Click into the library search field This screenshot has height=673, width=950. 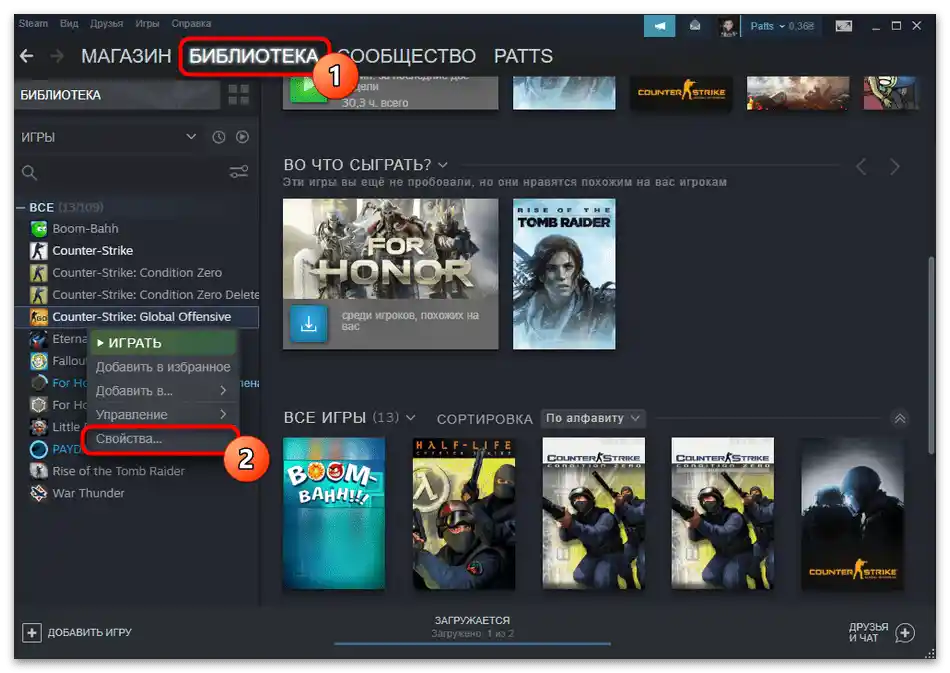tap(130, 173)
